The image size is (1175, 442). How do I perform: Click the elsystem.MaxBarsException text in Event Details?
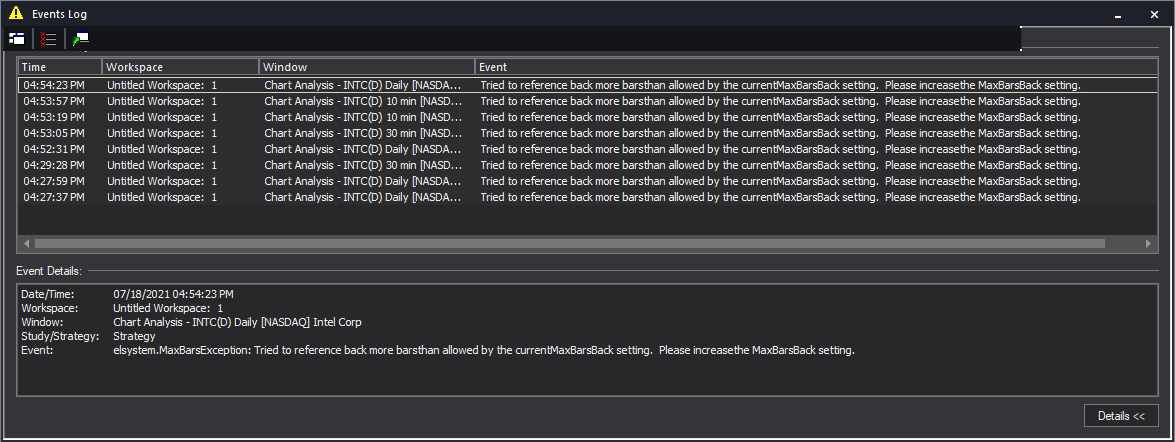click(182, 350)
